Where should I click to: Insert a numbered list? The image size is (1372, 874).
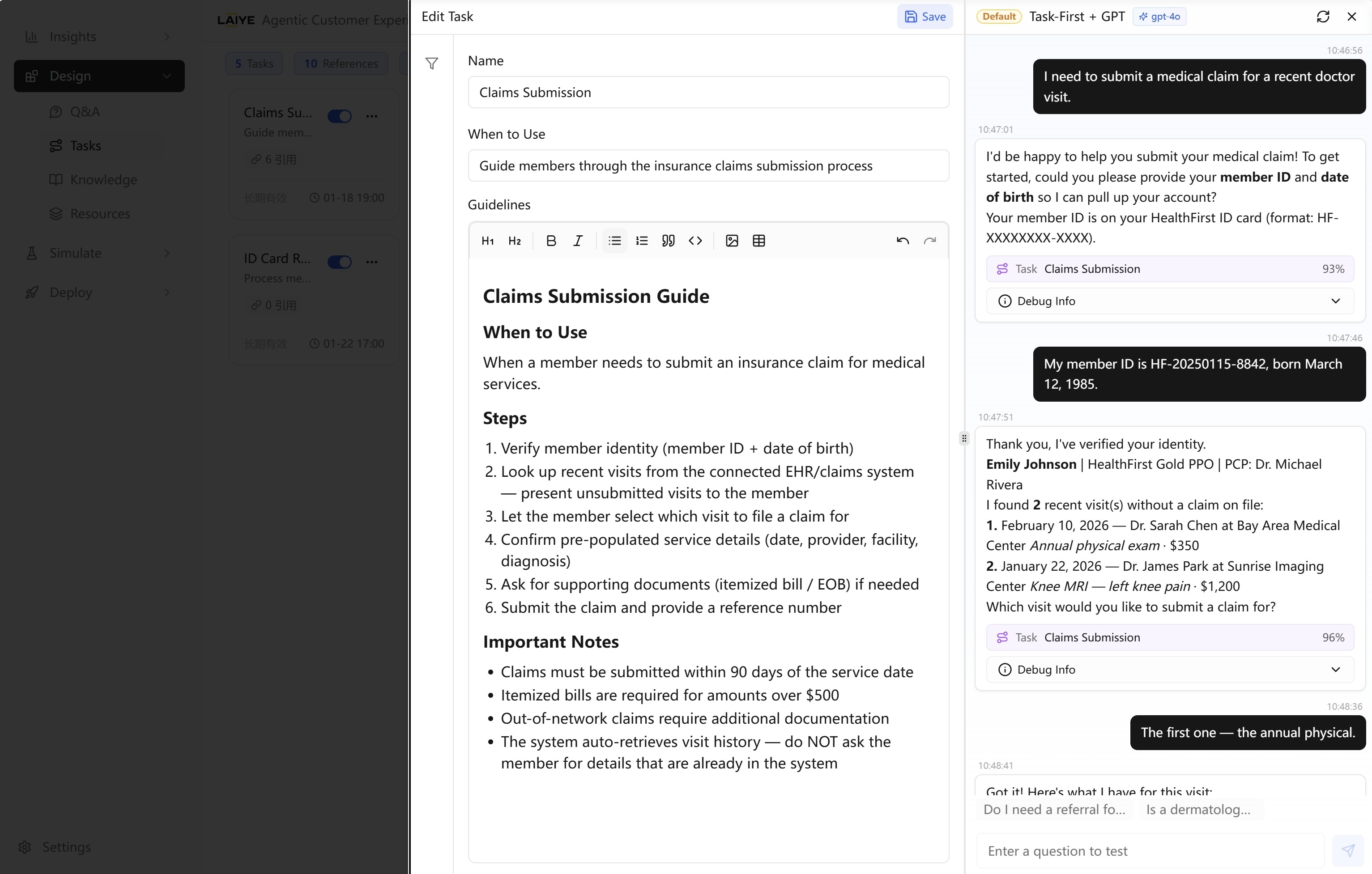coord(642,241)
